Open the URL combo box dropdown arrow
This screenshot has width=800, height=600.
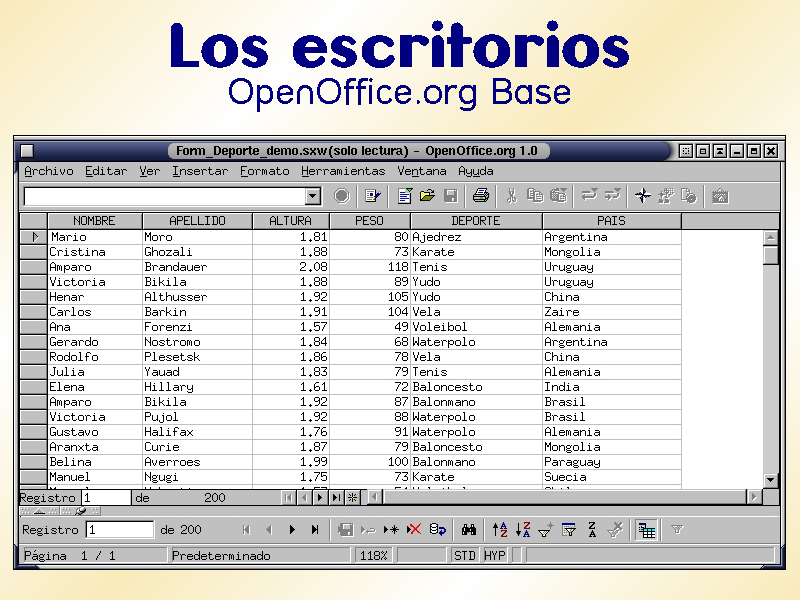pyautogui.click(x=313, y=196)
